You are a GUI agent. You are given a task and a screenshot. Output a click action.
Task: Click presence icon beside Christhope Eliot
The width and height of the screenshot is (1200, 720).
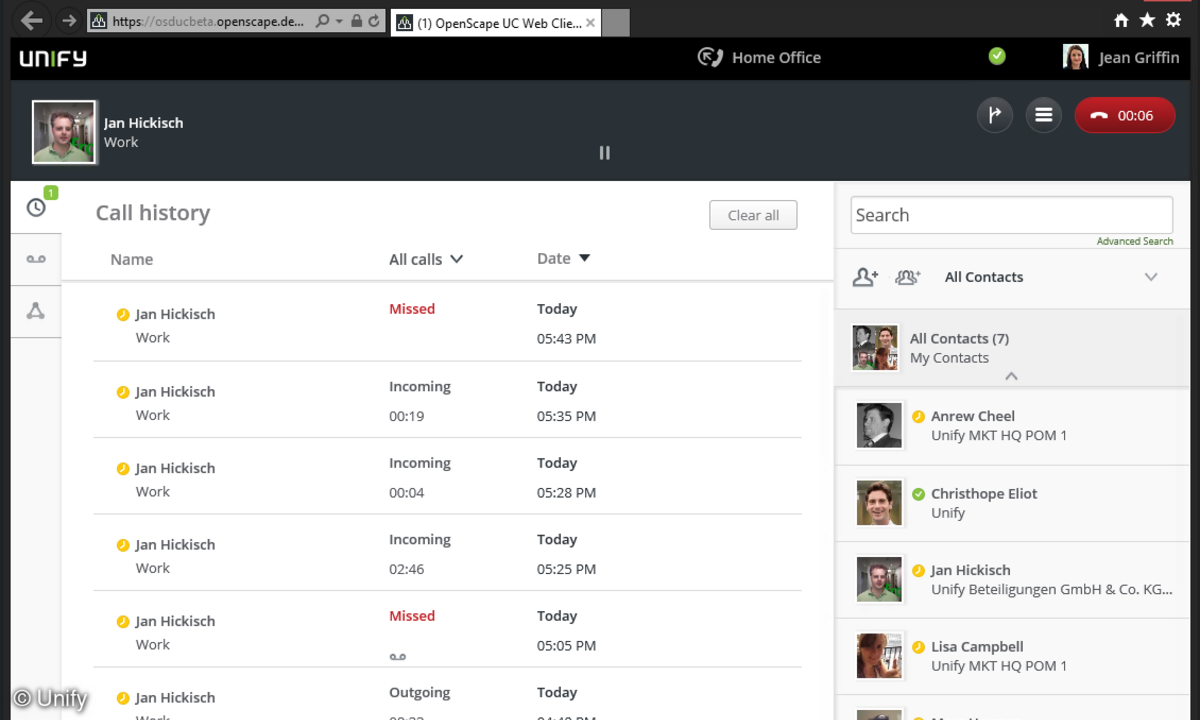(x=918, y=494)
